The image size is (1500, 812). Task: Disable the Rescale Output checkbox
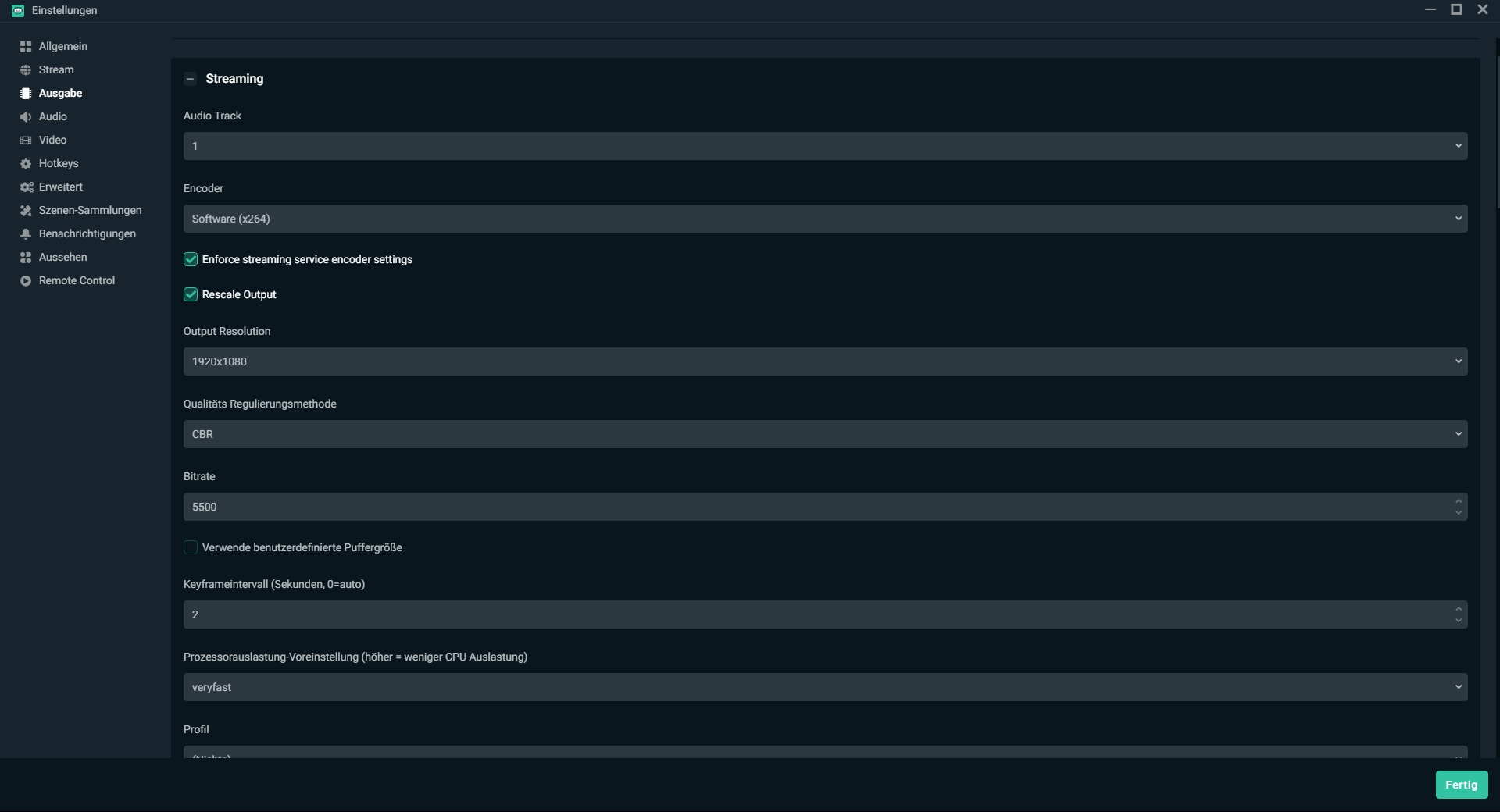(191, 294)
